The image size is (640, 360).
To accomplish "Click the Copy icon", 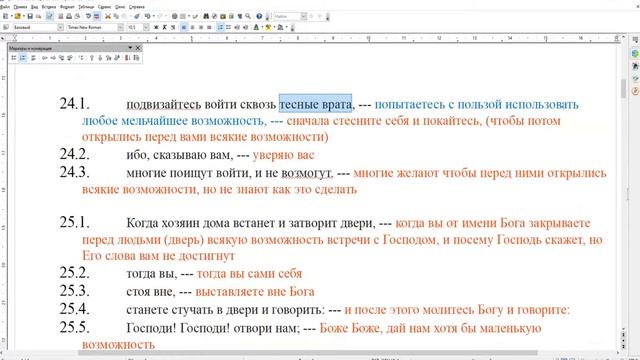I will pos(116,16).
